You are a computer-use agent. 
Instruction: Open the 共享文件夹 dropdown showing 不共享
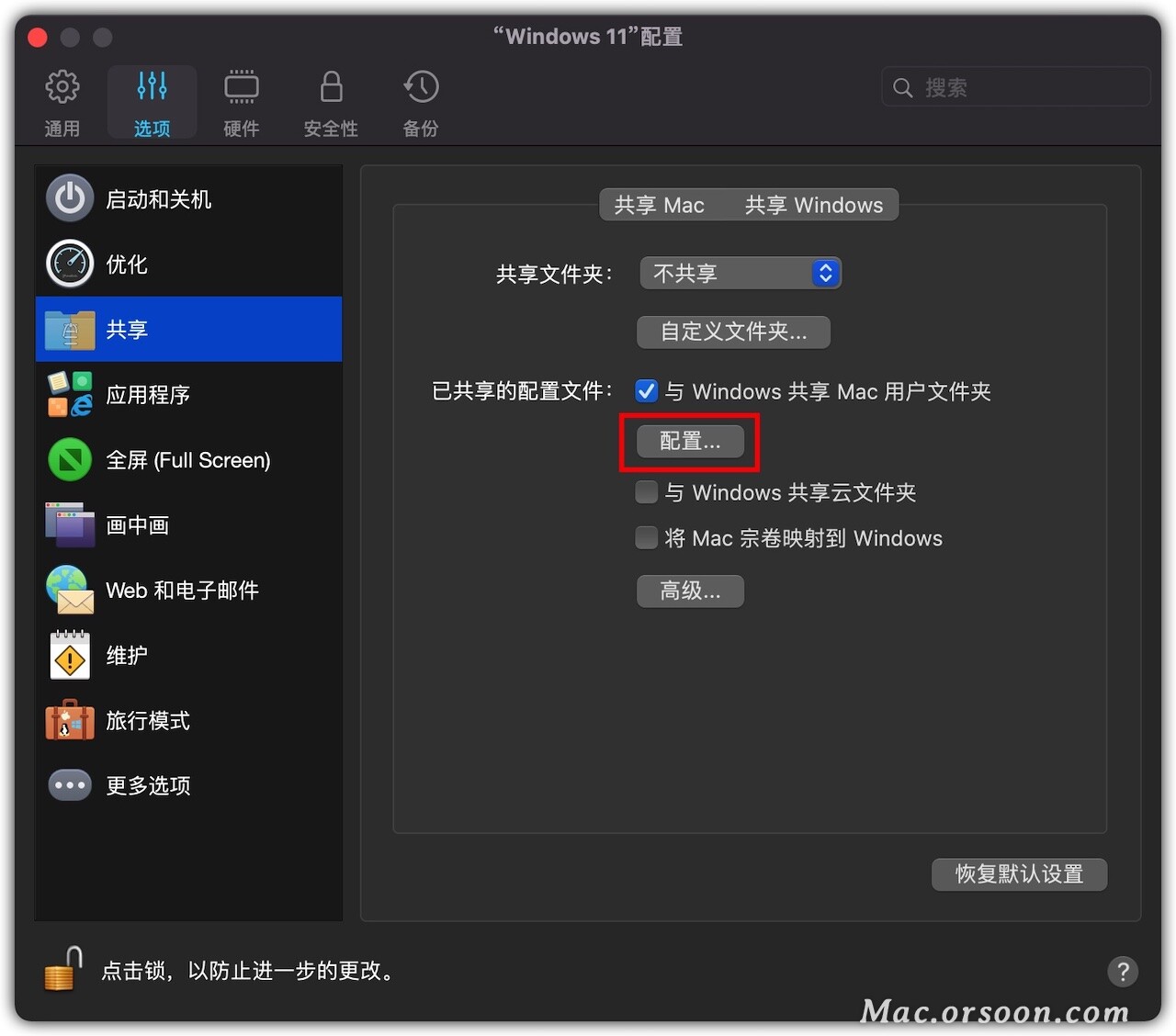(741, 273)
